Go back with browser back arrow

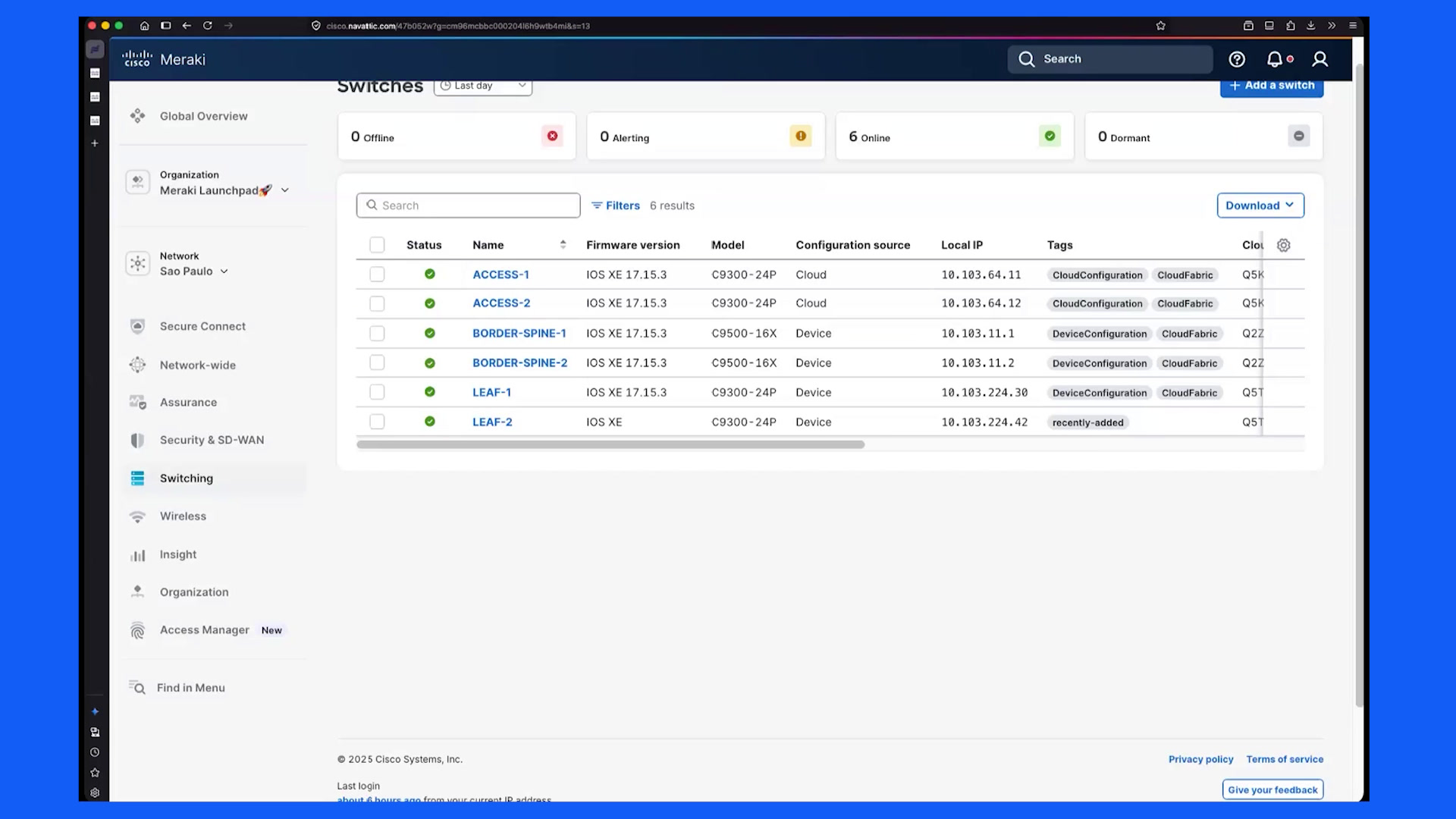187,26
